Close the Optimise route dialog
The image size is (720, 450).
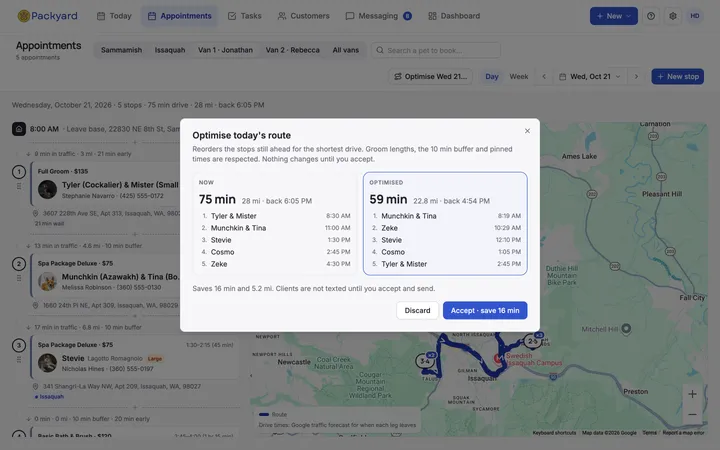(x=527, y=131)
